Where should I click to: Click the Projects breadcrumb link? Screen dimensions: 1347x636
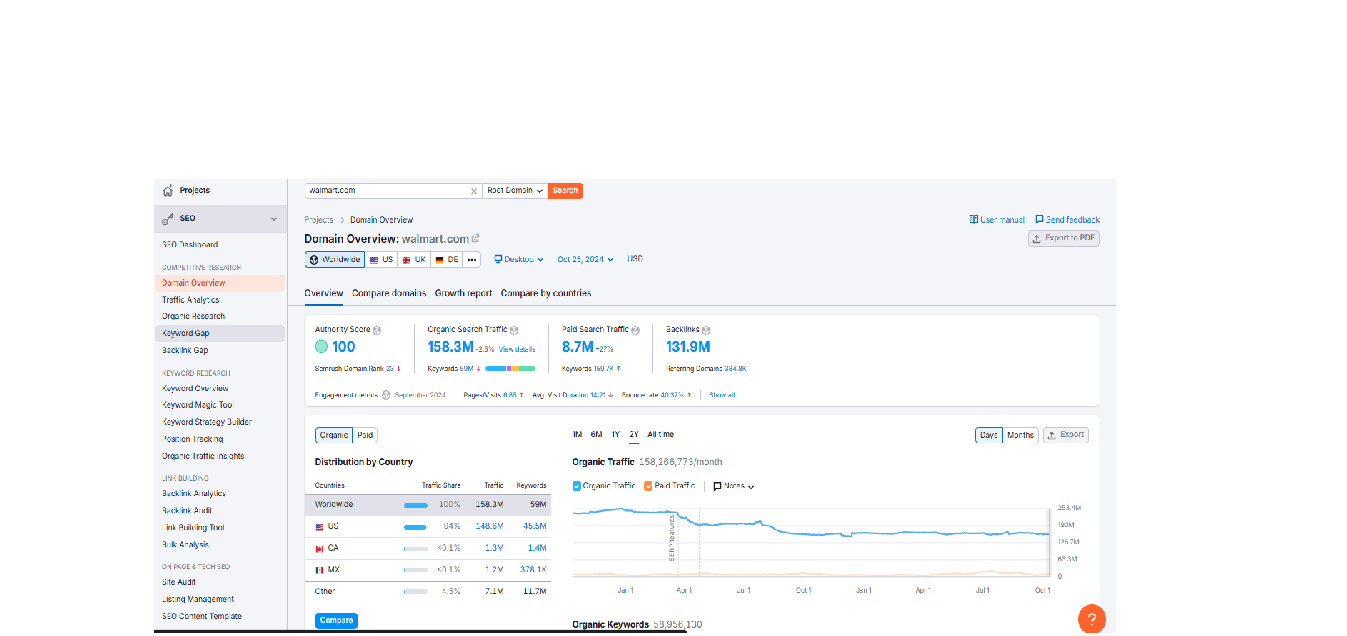(x=319, y=219)
